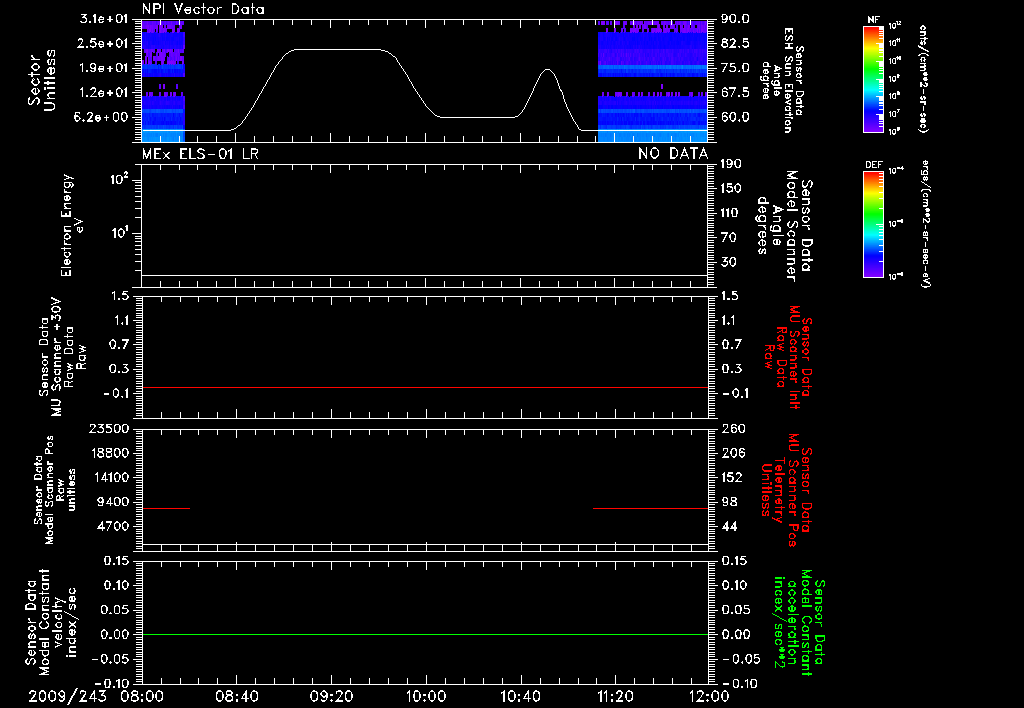Click the "1.9e+01" sector tick label
The image size is (1024, 708).
coord(104,68)
